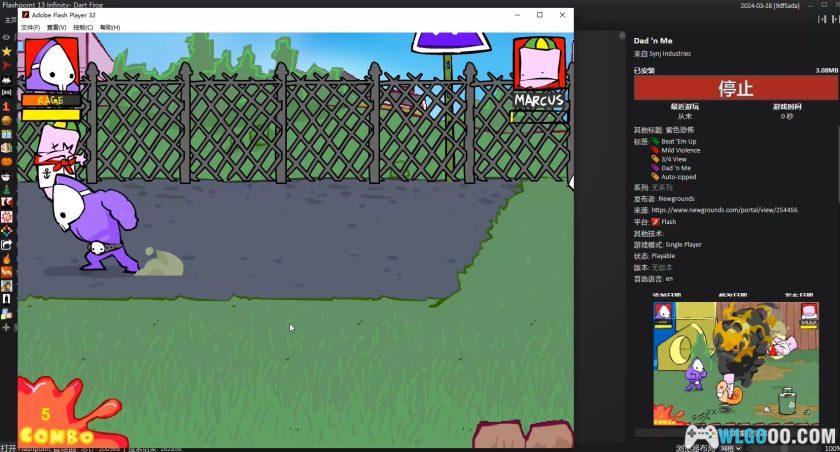Click the Flash platform icon
The width and height of the screenshot is (840, 452).
pos(656,221)
